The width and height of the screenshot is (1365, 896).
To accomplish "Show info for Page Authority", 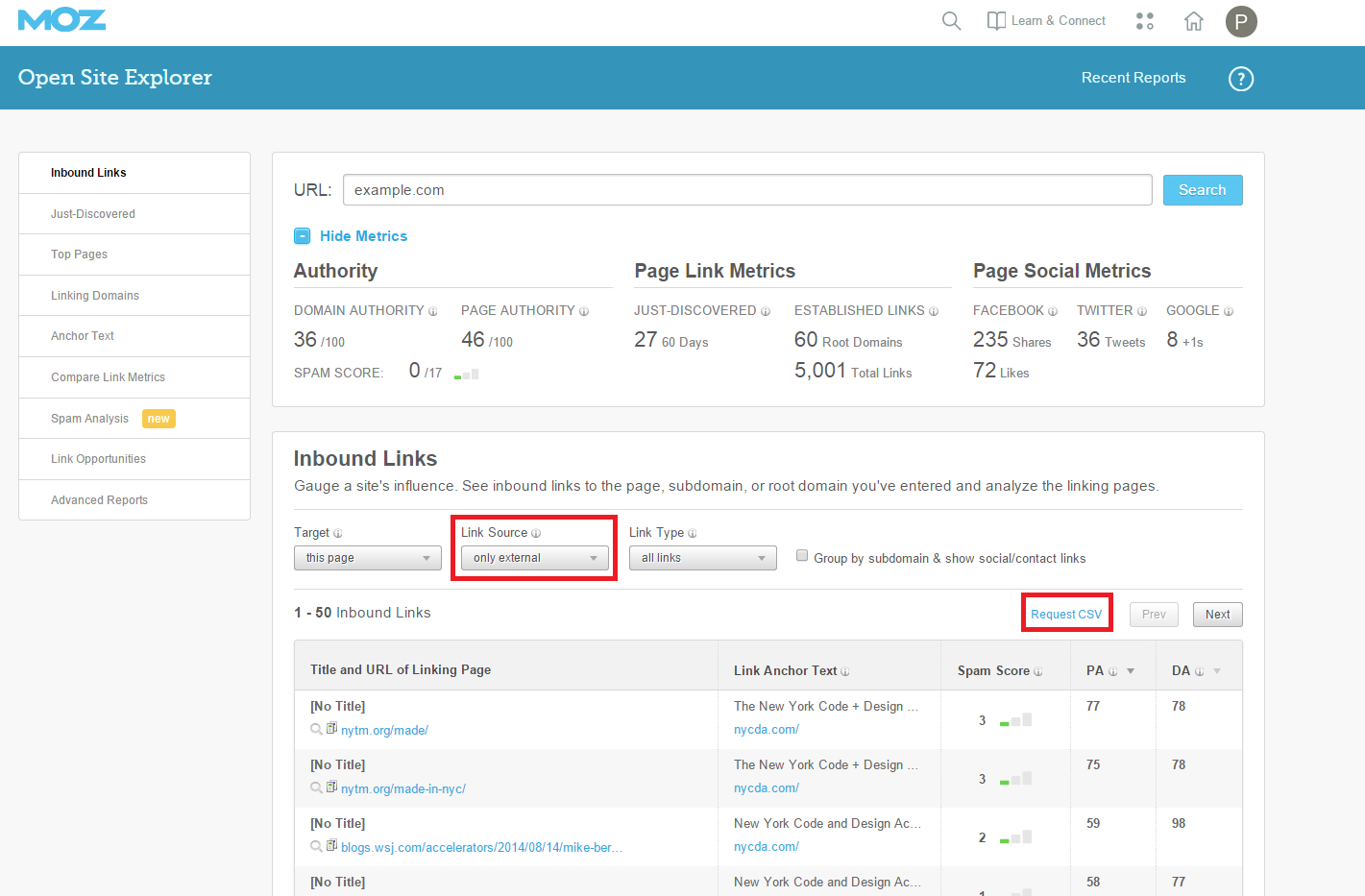I will pos(584,311).
